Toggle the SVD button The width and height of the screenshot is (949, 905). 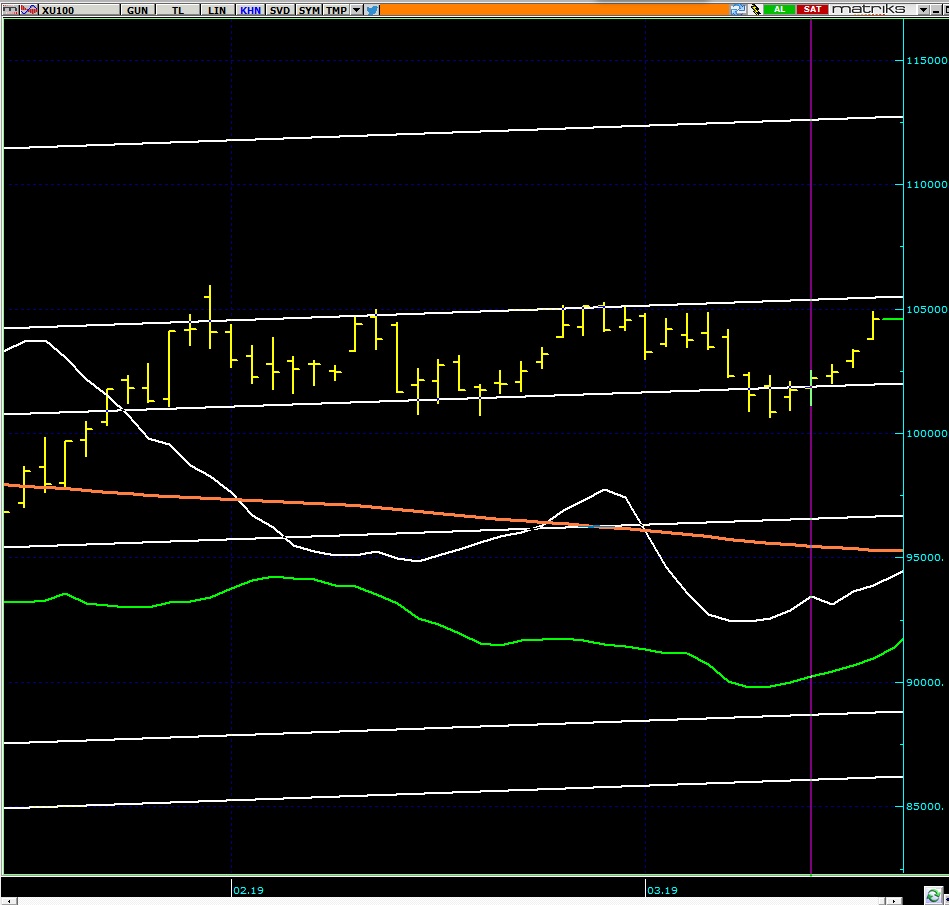coord(280,10)
